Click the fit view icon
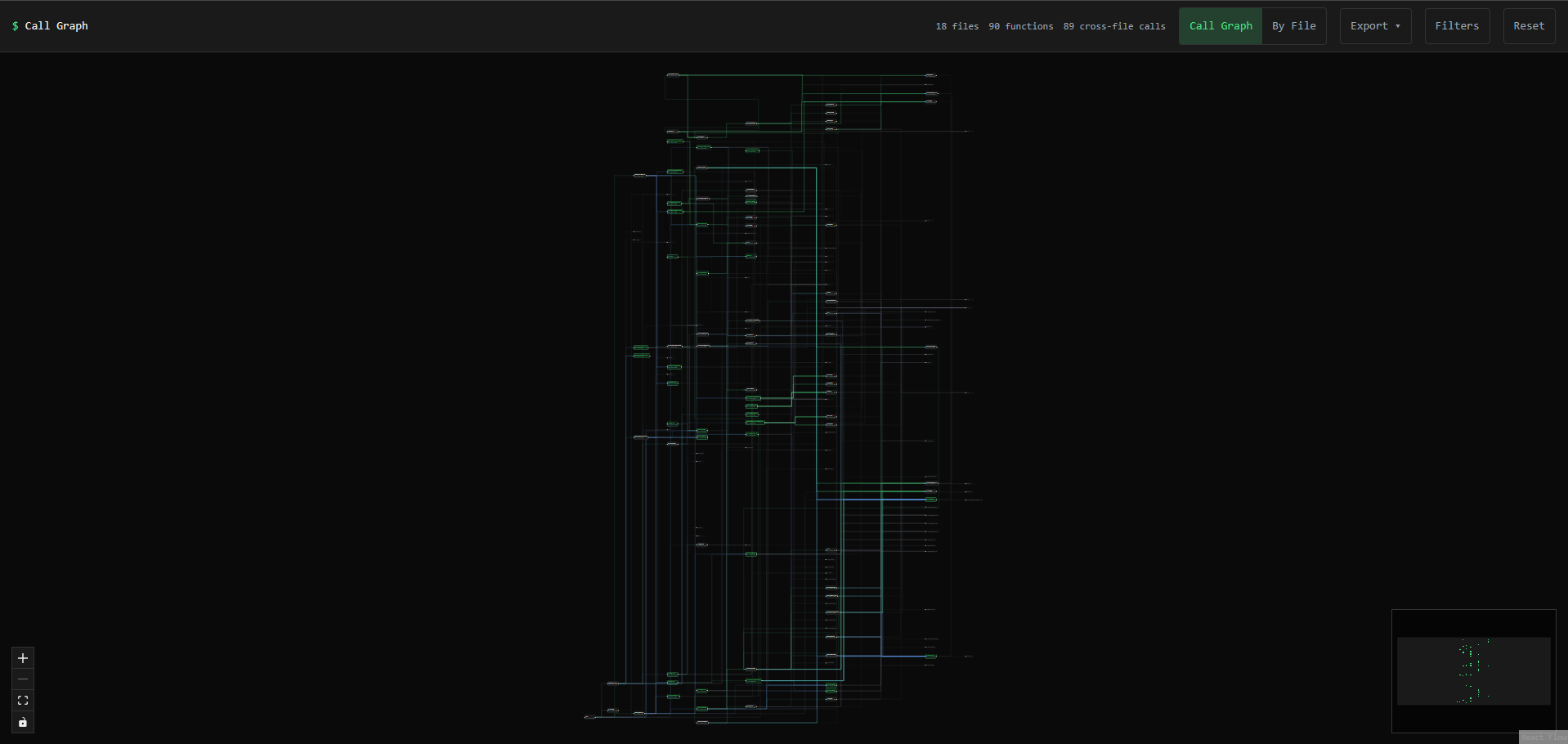The image size is (1568, 744). pos(23,701)
